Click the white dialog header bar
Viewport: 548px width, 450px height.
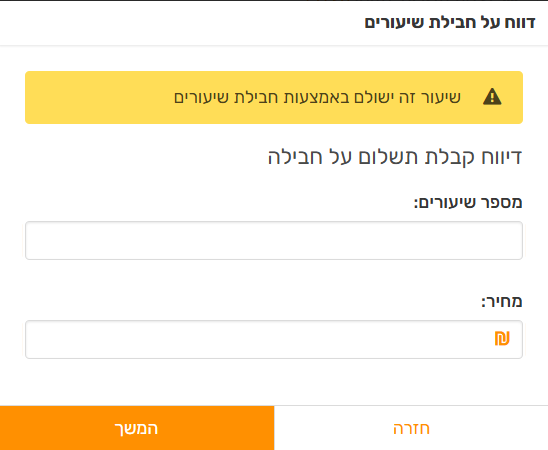pyautogui.click(x=274, y=23)
